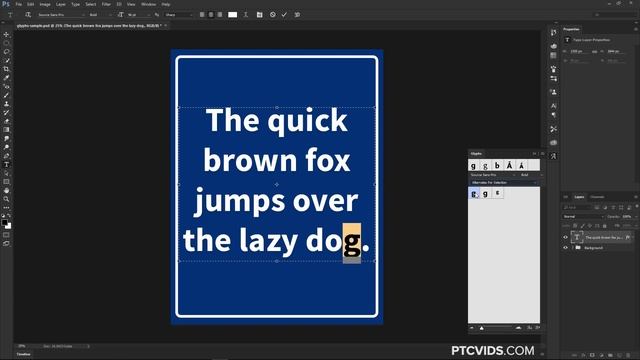Hide the Background layer group

pyautogui.click(x=565, y=248)
